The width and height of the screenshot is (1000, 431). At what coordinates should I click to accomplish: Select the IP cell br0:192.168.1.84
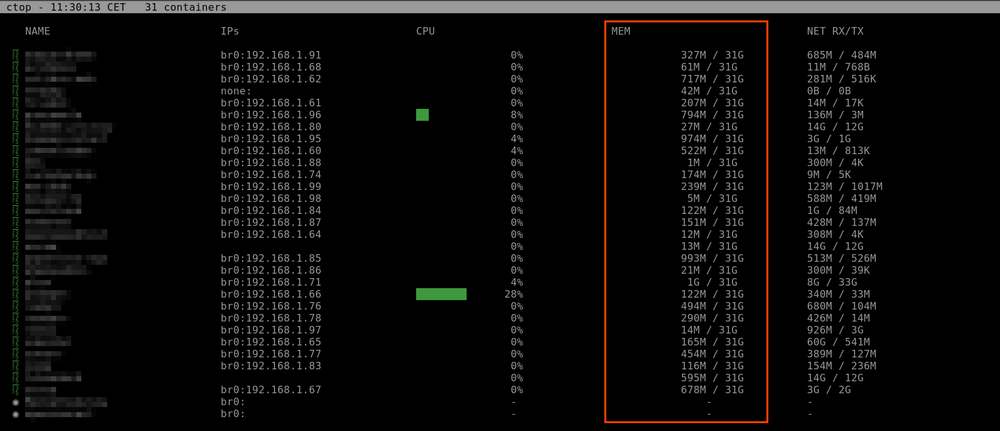click(x=271, y=210)
